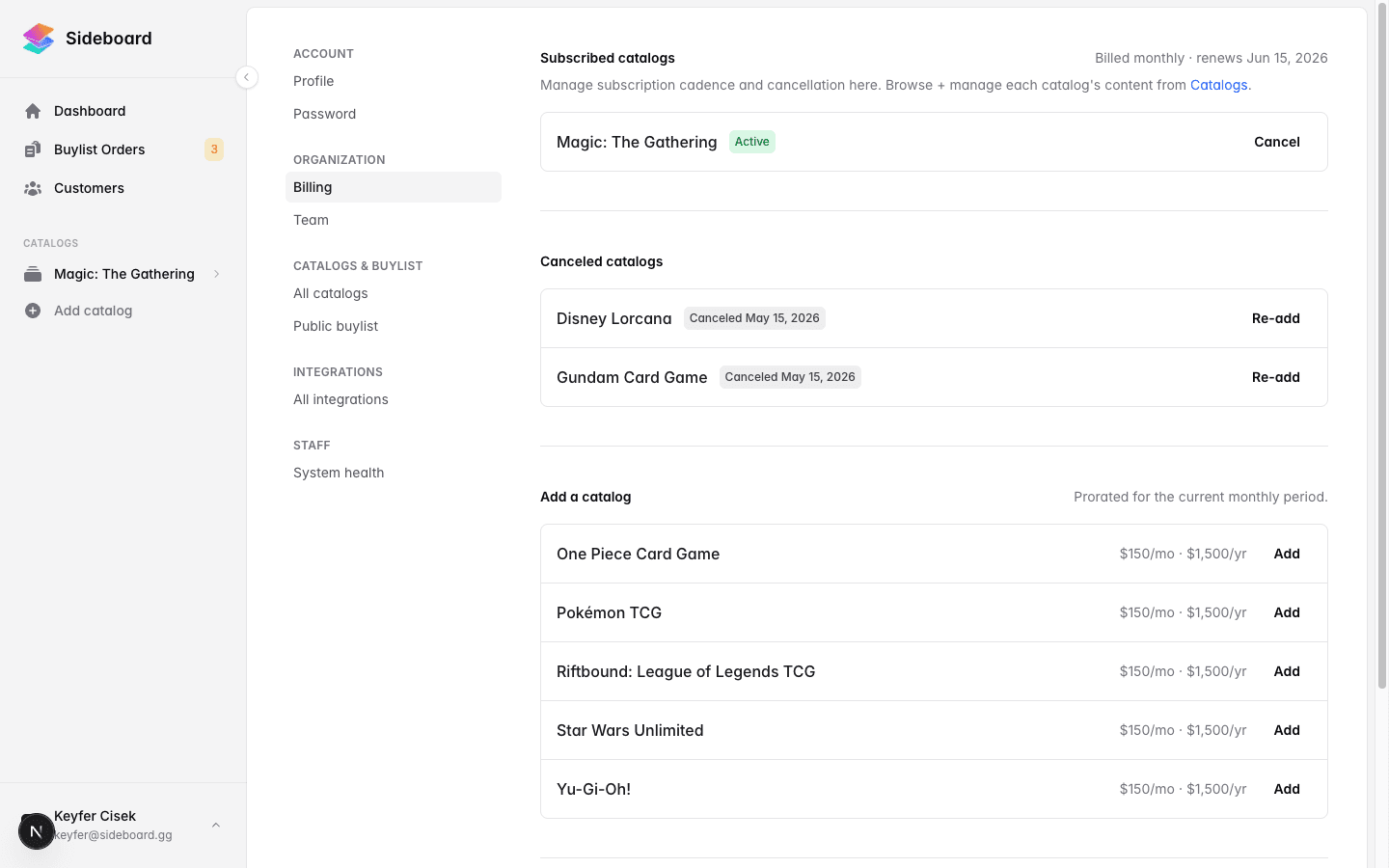This screenshot has height=868, width=1389.
Task: Add the One Piece Card Game catalog
Action: pos(1287,554)
